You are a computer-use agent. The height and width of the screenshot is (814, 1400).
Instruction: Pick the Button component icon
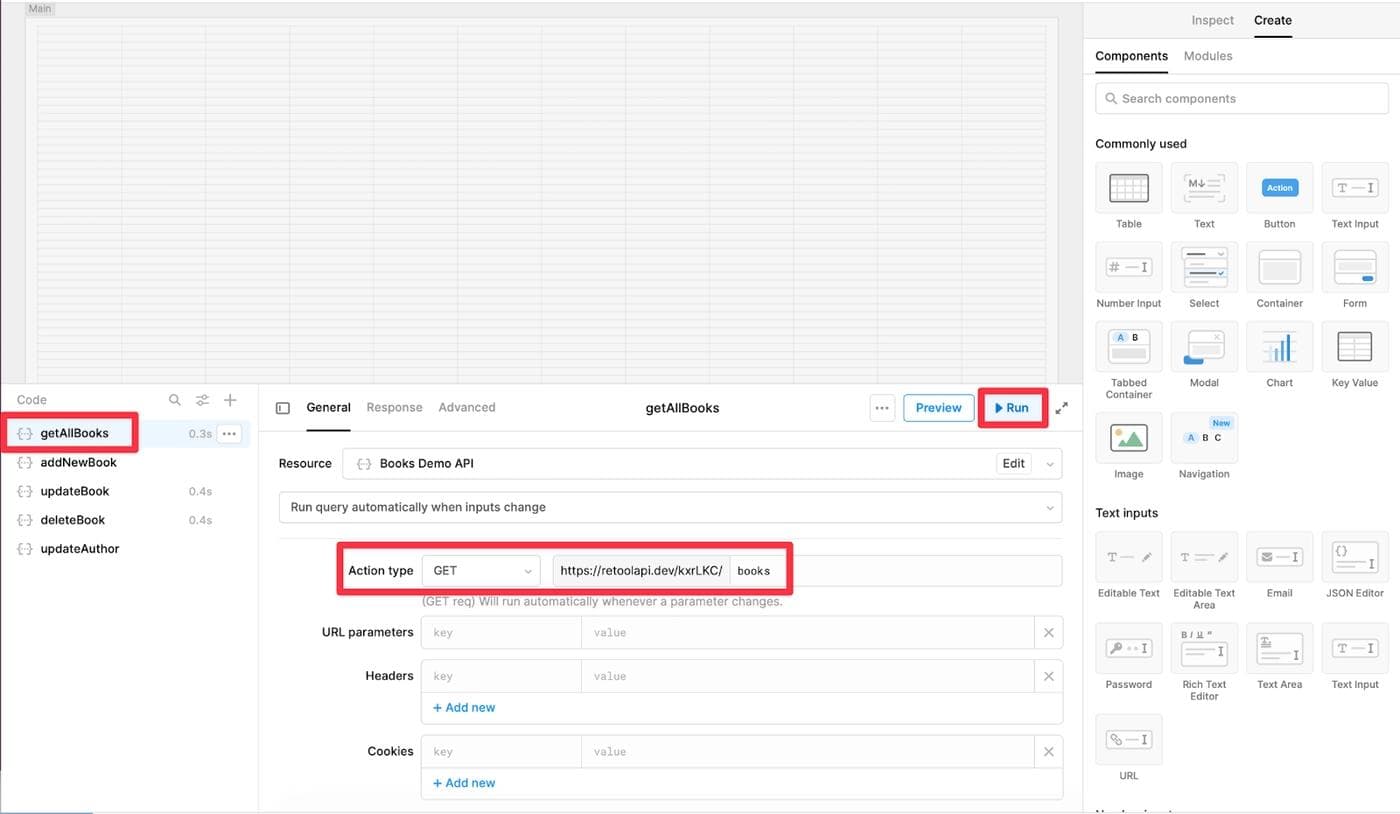1279,188
